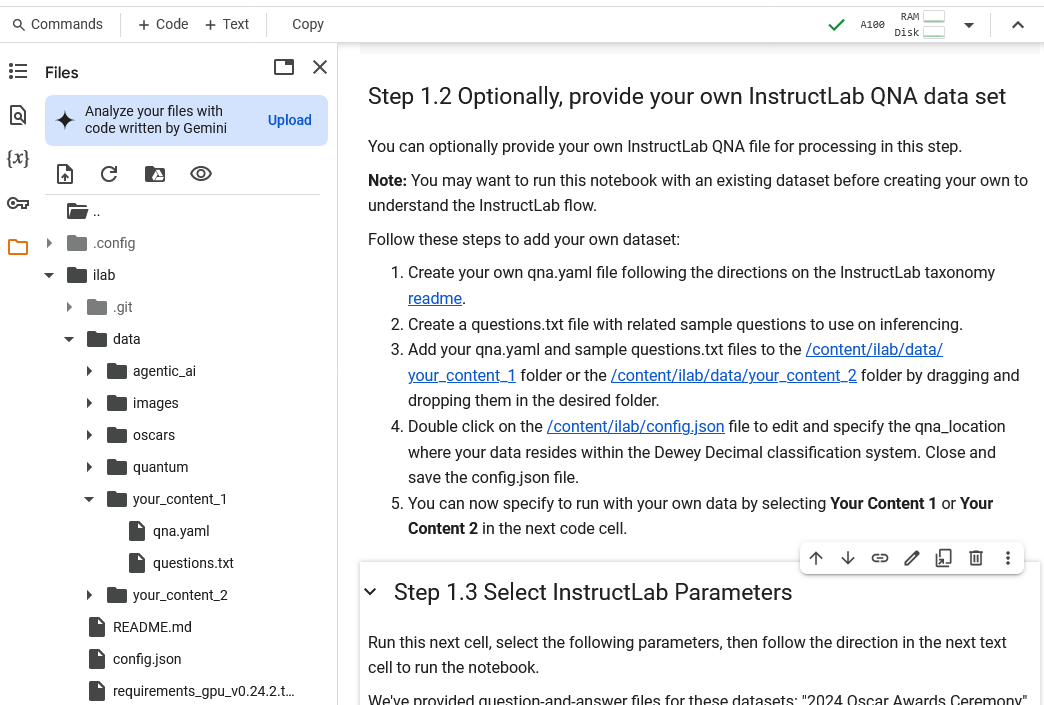Collapse the data folder
Screen dimensions: 1044x705
(69, 339)
